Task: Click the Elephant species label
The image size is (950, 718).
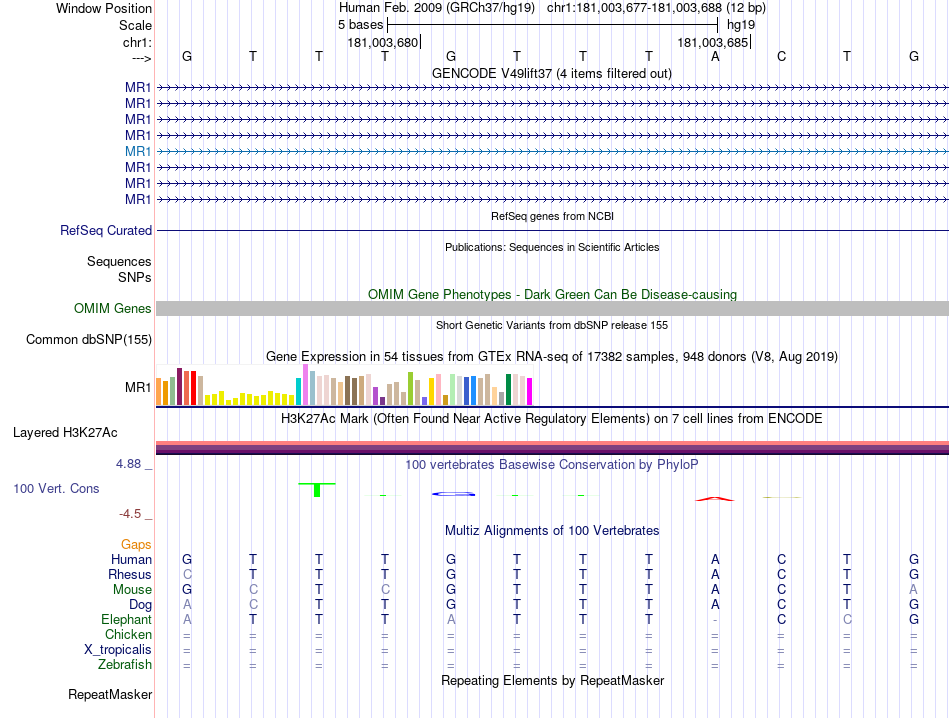Action: 126,619
